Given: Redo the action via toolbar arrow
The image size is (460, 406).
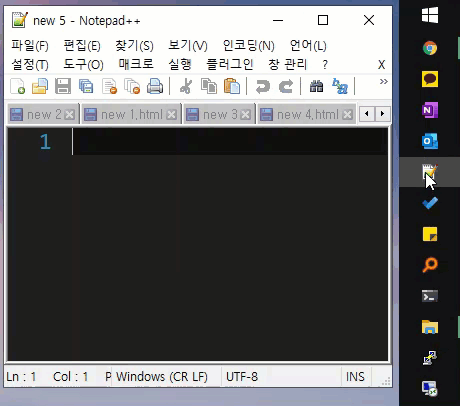Looking at the screenshot, I should coord(286,86).
